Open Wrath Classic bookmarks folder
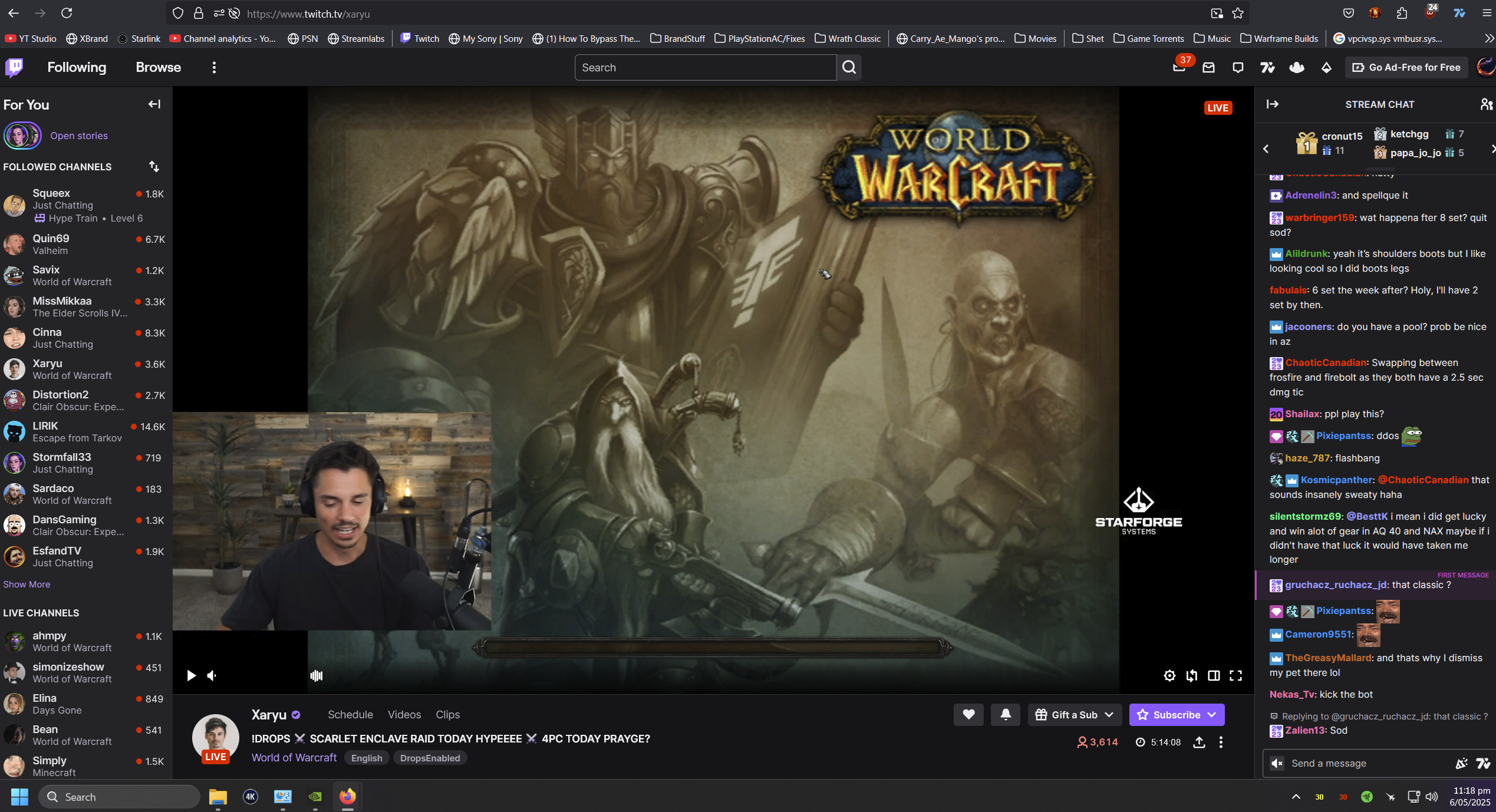The width and height of the screenshot is (1496, 812). pos(847,38)
